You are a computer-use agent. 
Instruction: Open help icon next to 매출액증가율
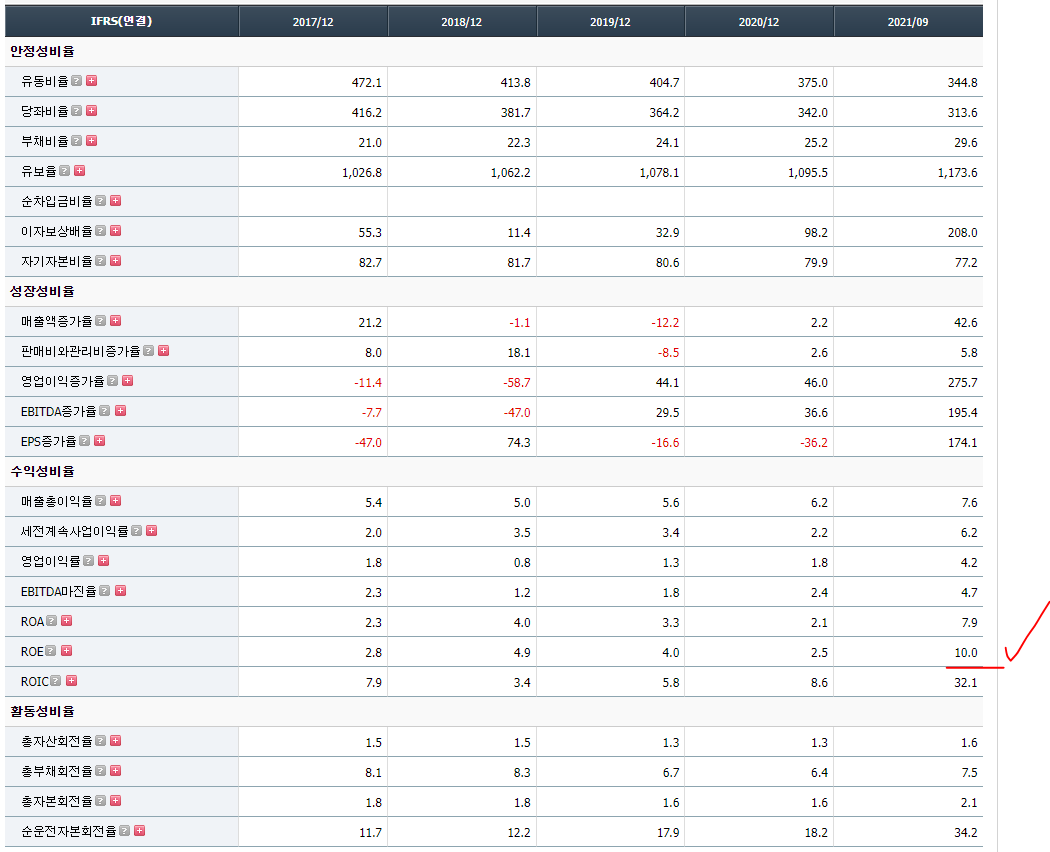tap(100, 321)
